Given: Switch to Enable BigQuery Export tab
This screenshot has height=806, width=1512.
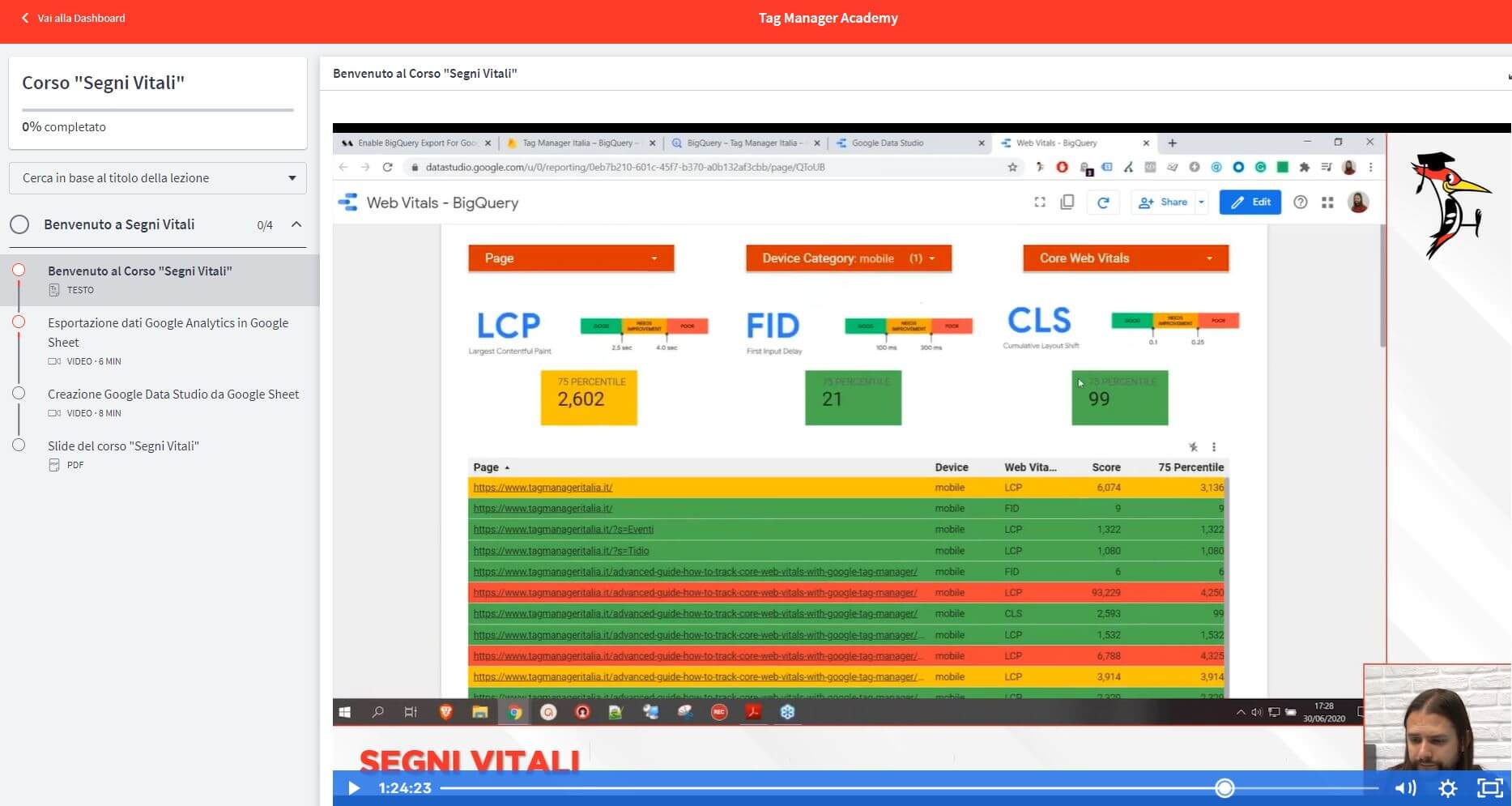Looking at the screenshot, I should pos(416,143).
